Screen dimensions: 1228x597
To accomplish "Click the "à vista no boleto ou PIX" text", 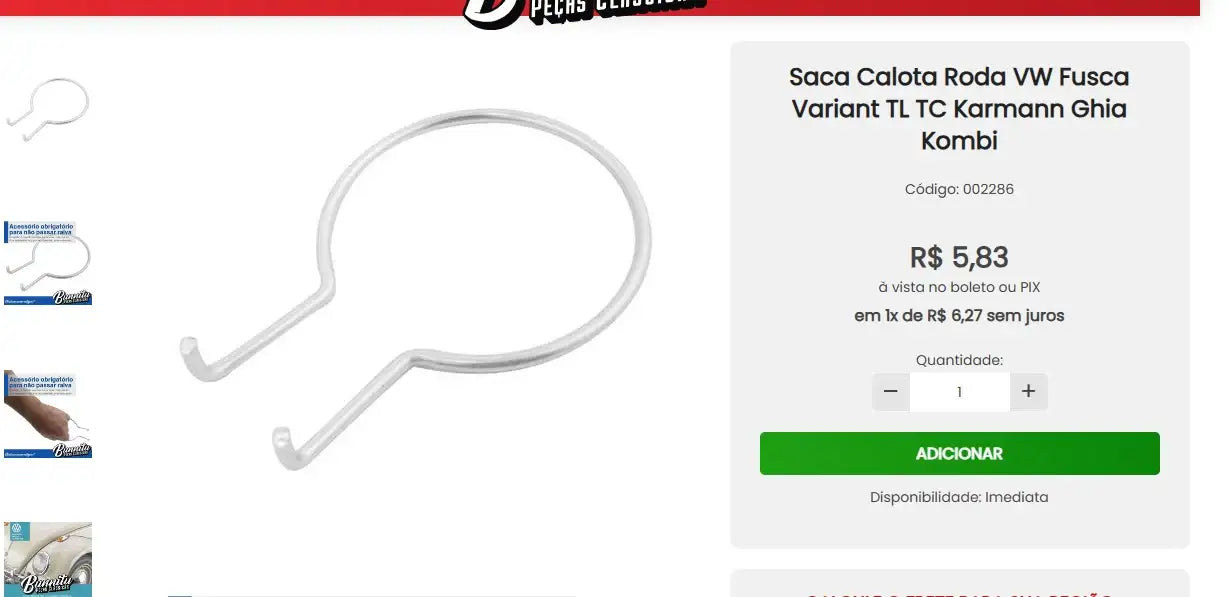I will point(959,287).
